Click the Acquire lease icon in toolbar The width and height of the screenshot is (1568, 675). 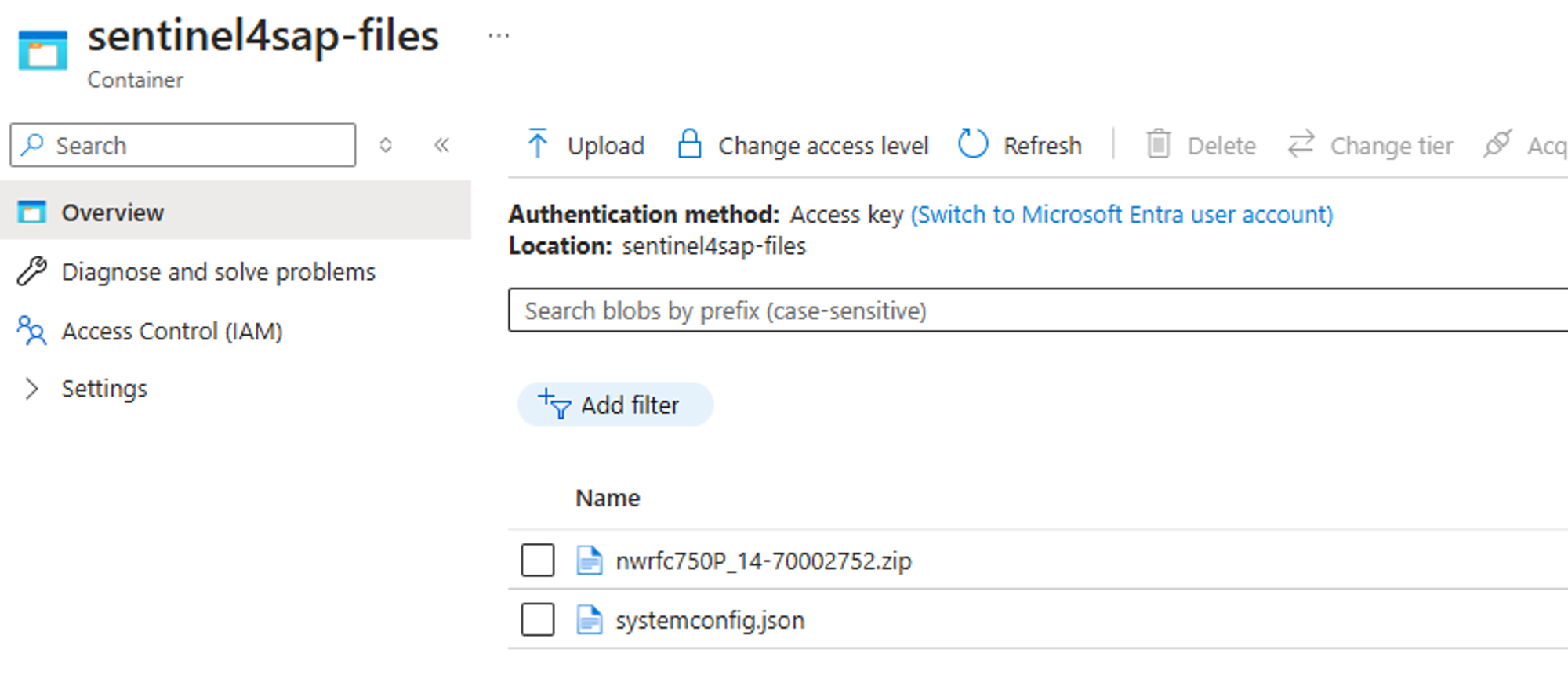pos(1497,144)
